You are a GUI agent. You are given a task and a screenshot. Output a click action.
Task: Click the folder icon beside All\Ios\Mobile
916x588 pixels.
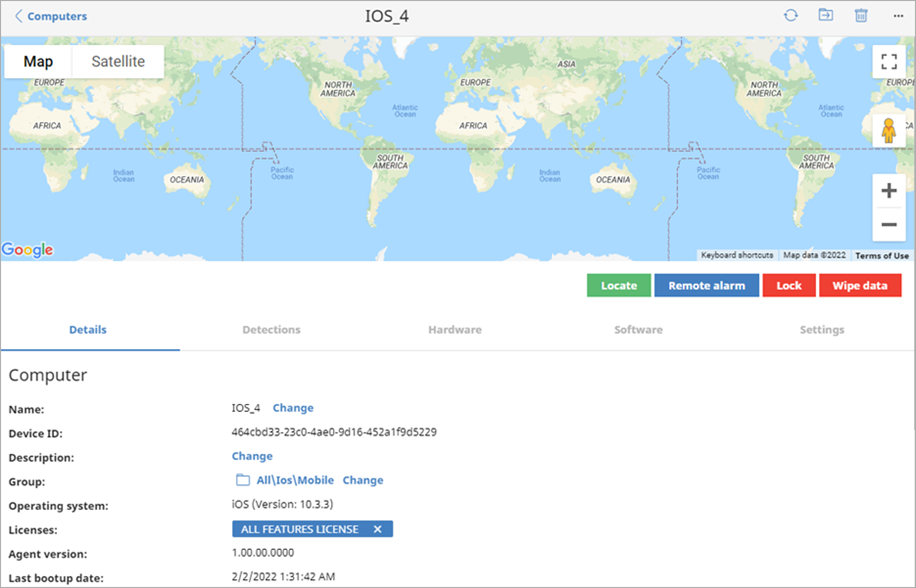[x=242, y=480]
